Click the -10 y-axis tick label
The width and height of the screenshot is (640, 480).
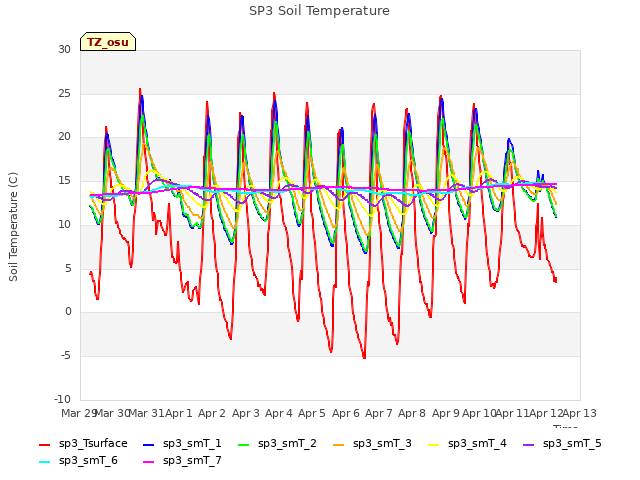[x=63, y=399]
